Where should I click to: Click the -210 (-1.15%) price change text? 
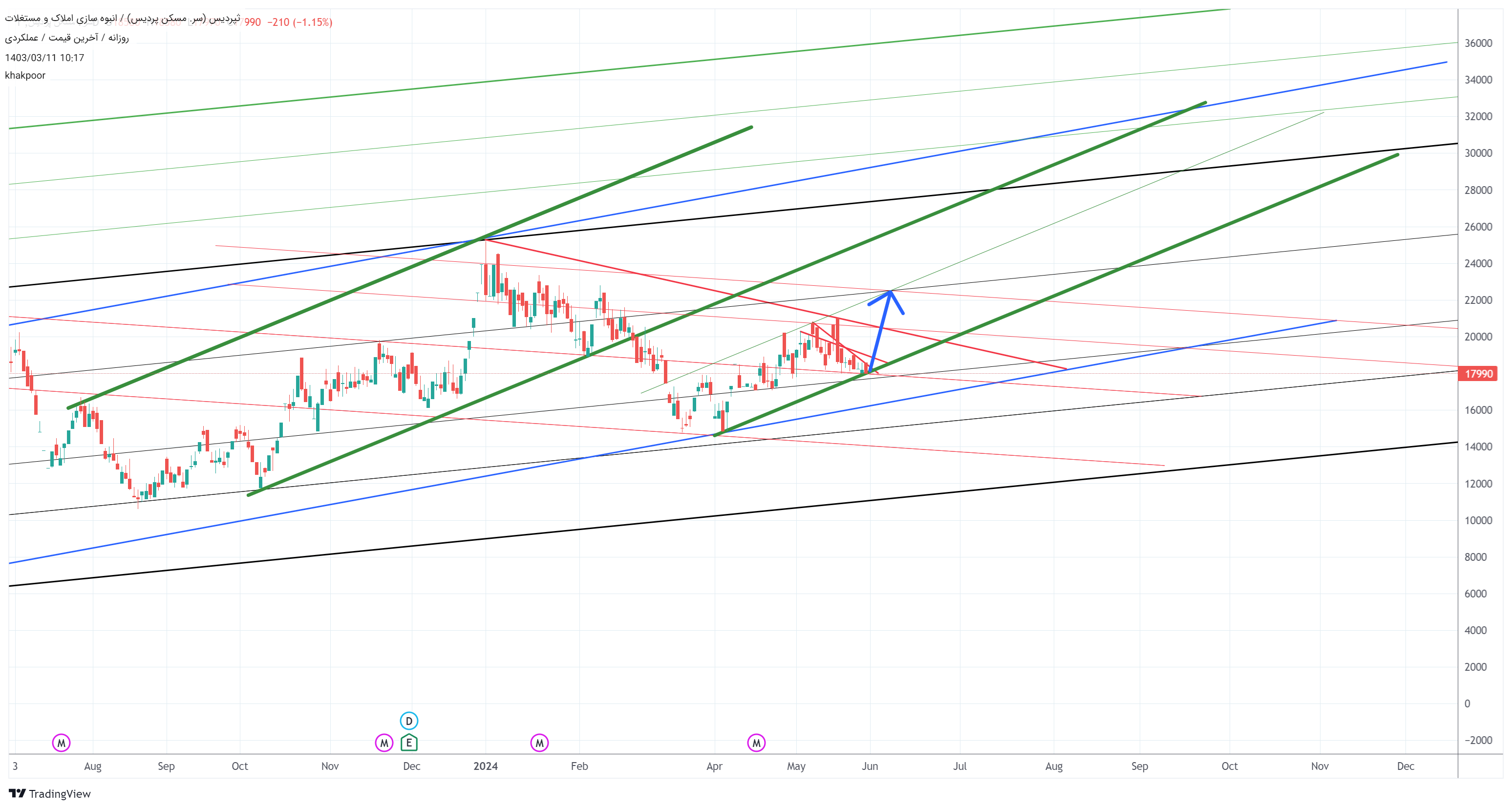tap(299, 22)
